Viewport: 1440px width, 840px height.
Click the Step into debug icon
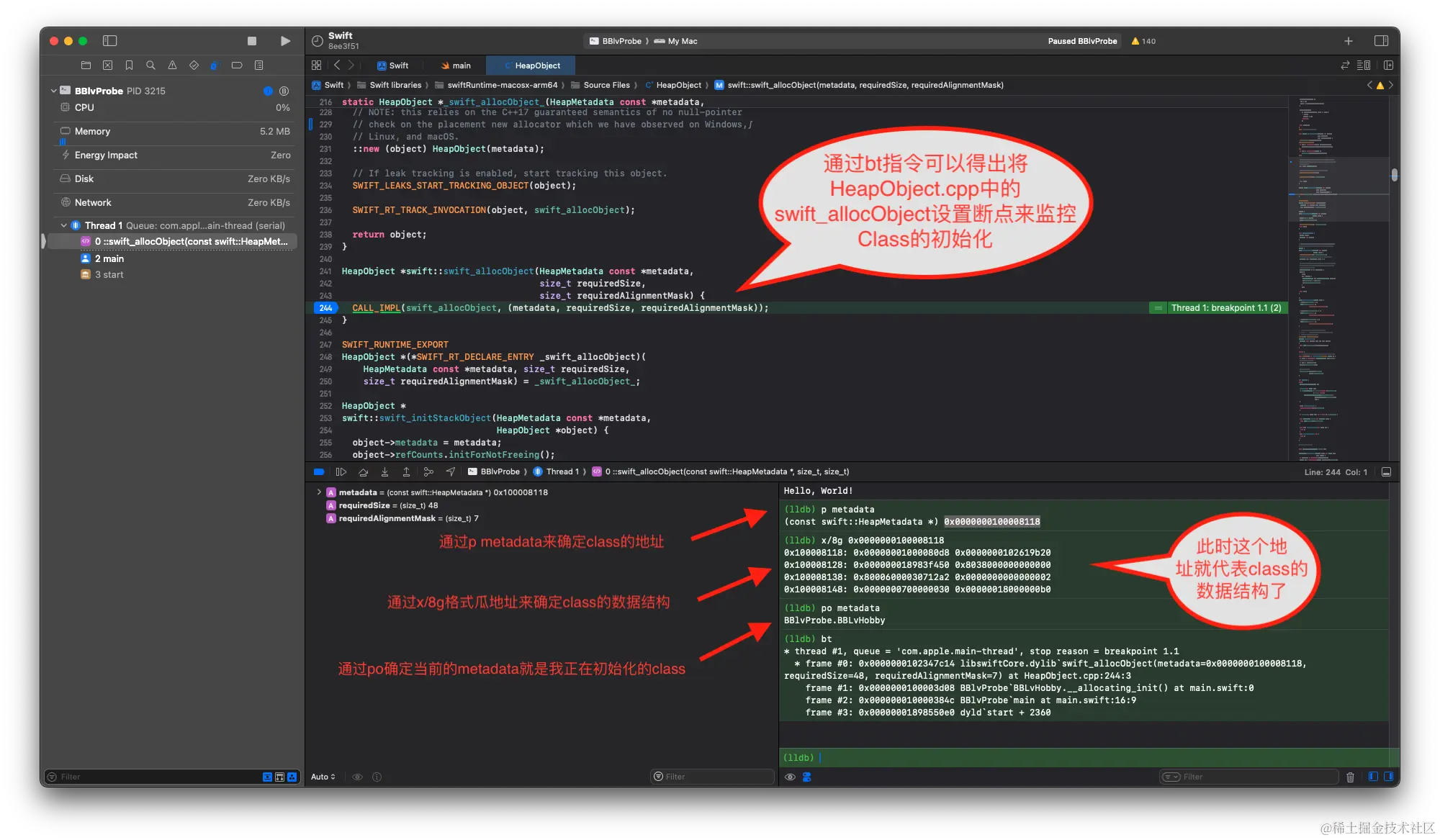pos(384,471)
